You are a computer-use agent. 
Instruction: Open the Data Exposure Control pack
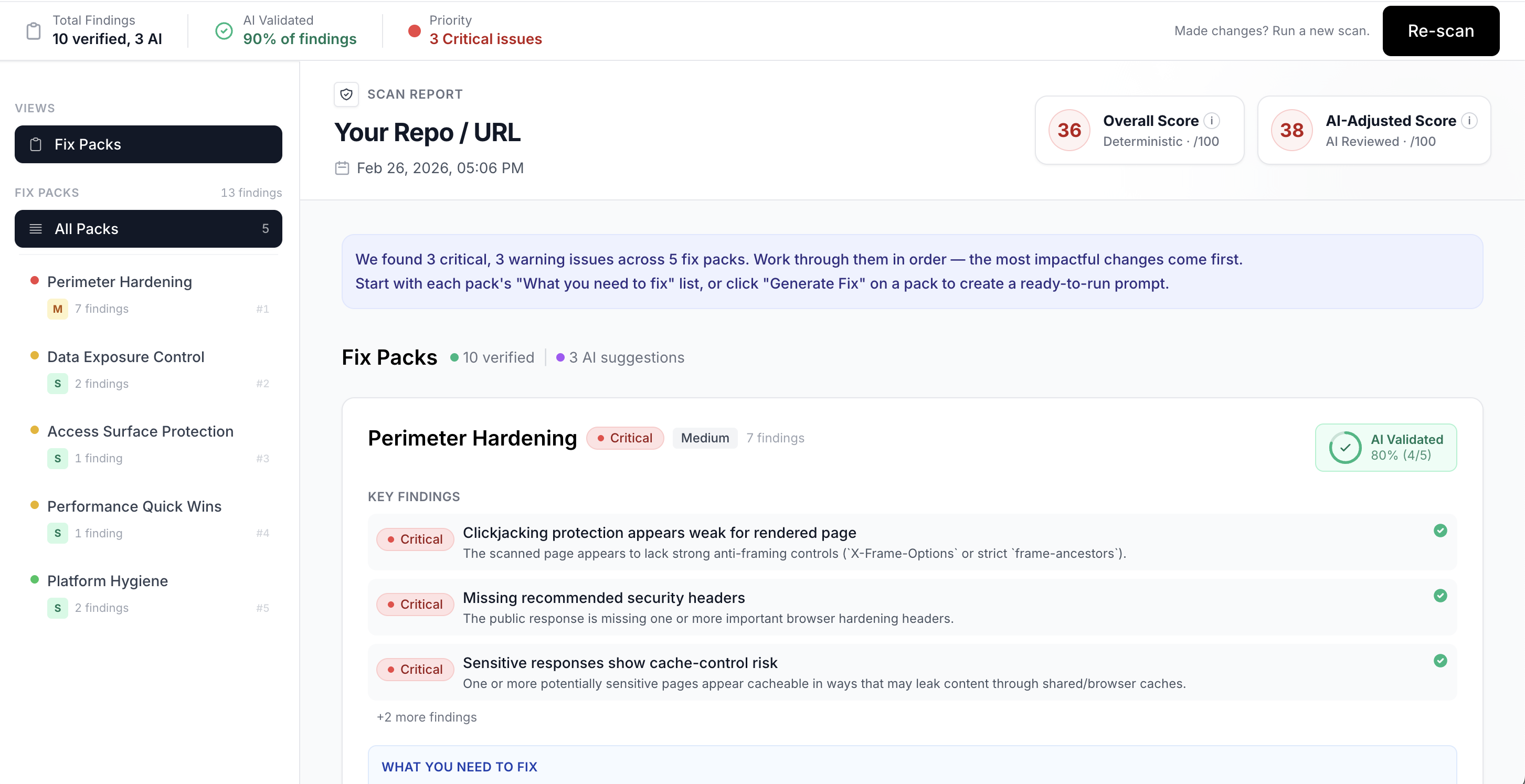click(125, 357)
